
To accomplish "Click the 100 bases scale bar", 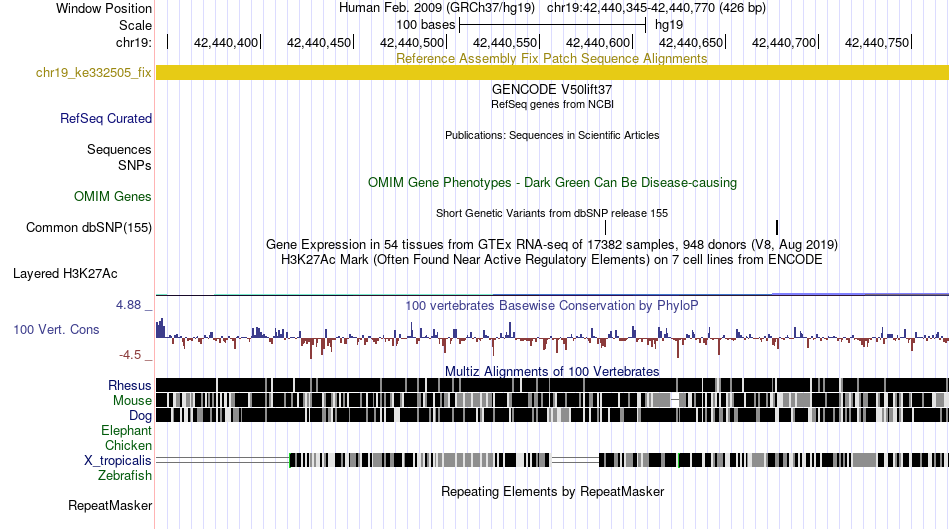I will tap(553, 25).
